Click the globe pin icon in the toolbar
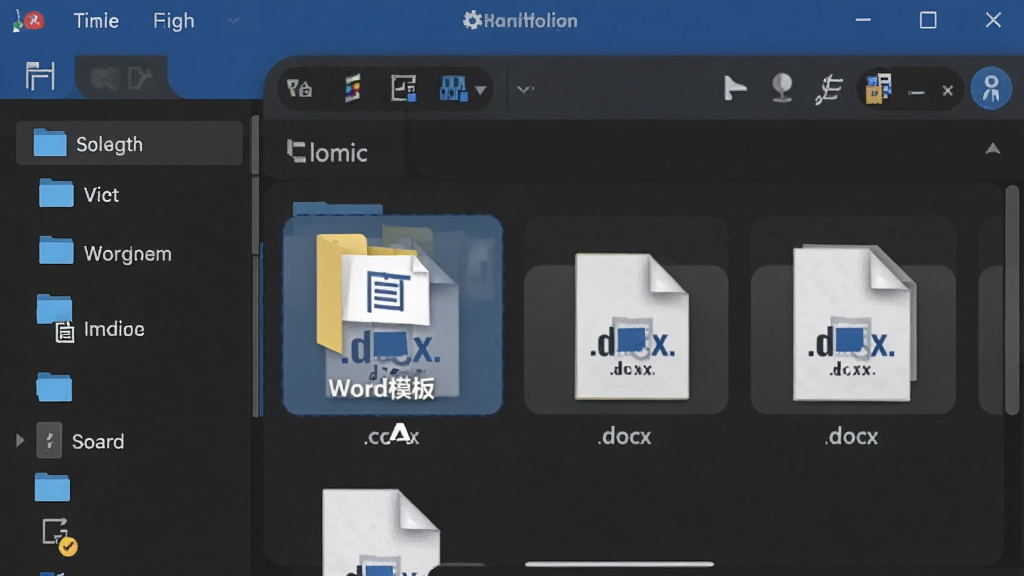The height and width of the screenshot is (576, 1024). point(782,88)
